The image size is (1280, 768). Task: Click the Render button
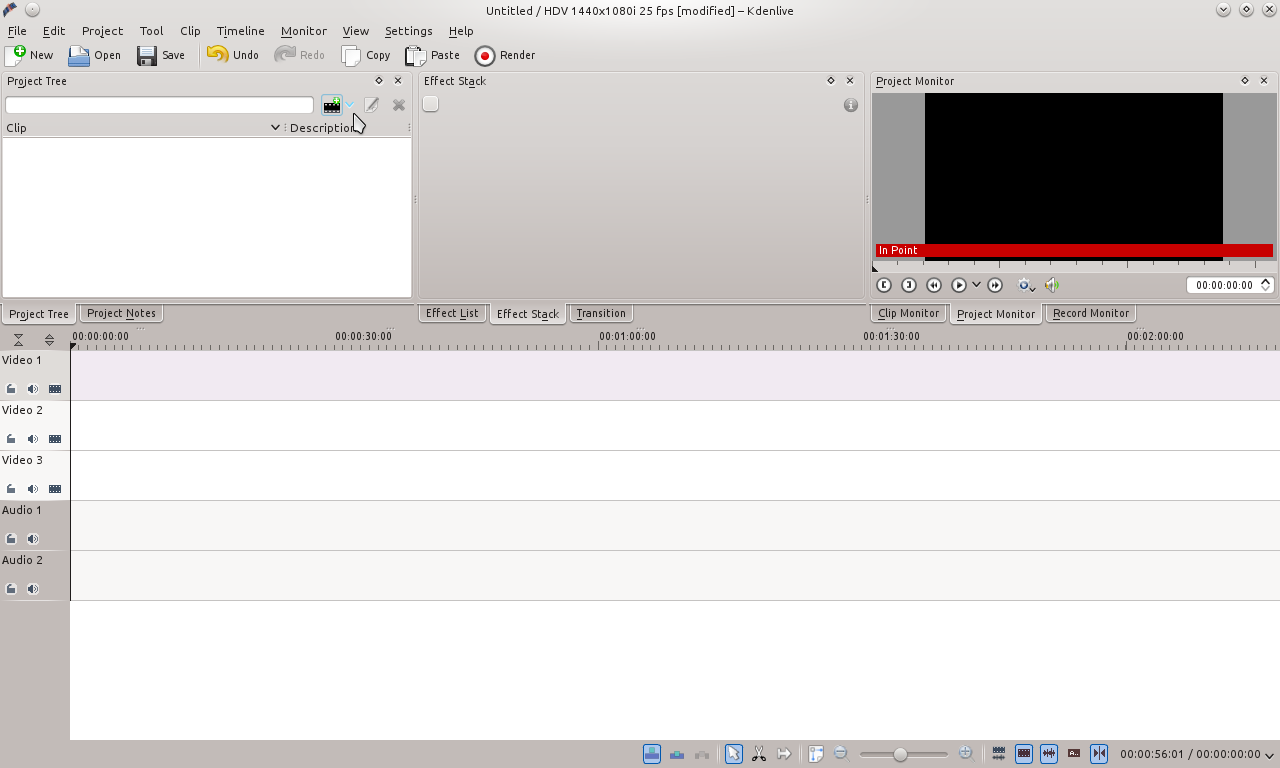505,55
